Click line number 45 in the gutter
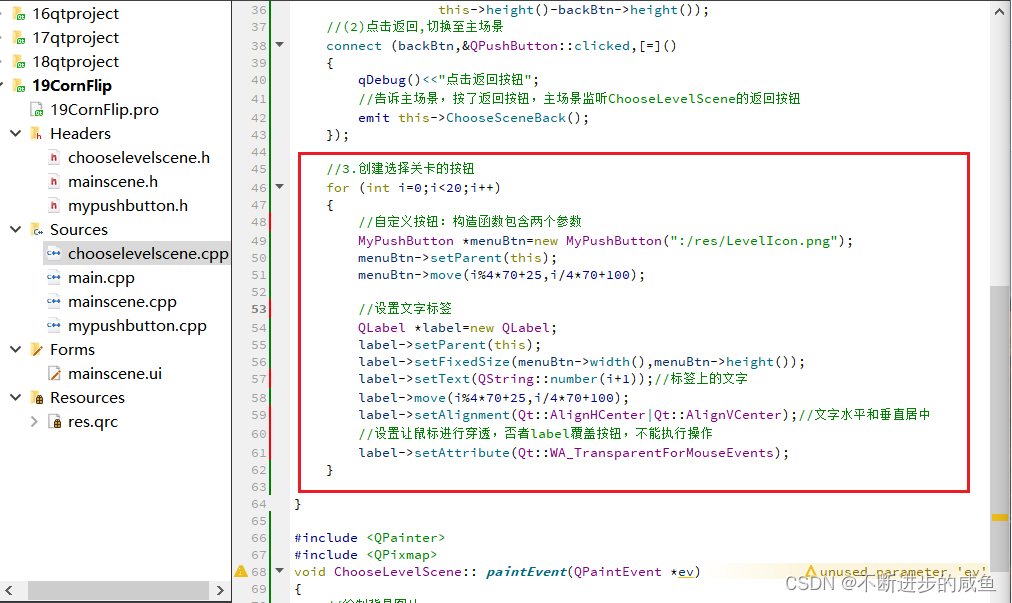Screen dimensions: 1012x603 tap(259, 169)
